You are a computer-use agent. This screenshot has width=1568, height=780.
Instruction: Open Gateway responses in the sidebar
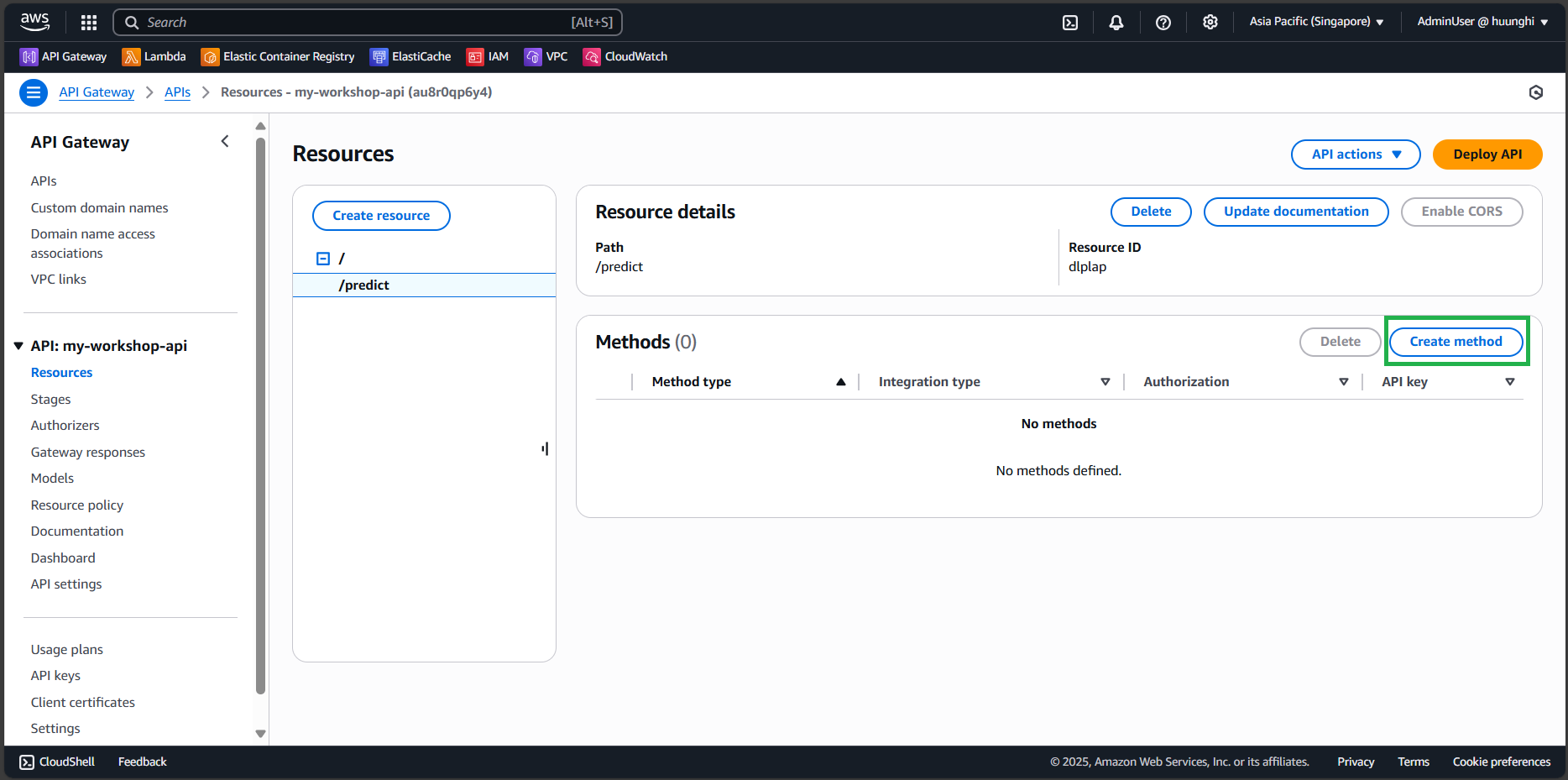88,453
